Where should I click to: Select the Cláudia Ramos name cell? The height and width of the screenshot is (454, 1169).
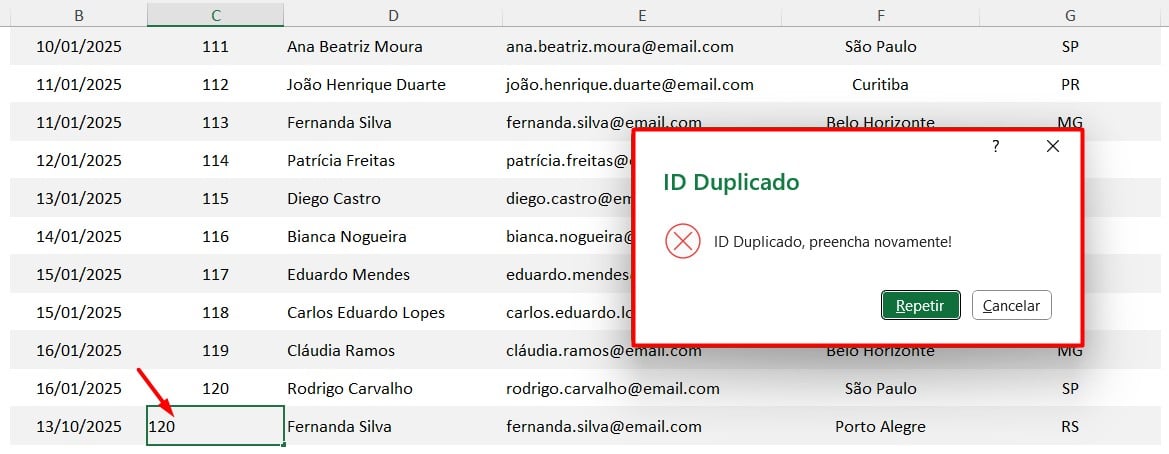tap(393, 350)
